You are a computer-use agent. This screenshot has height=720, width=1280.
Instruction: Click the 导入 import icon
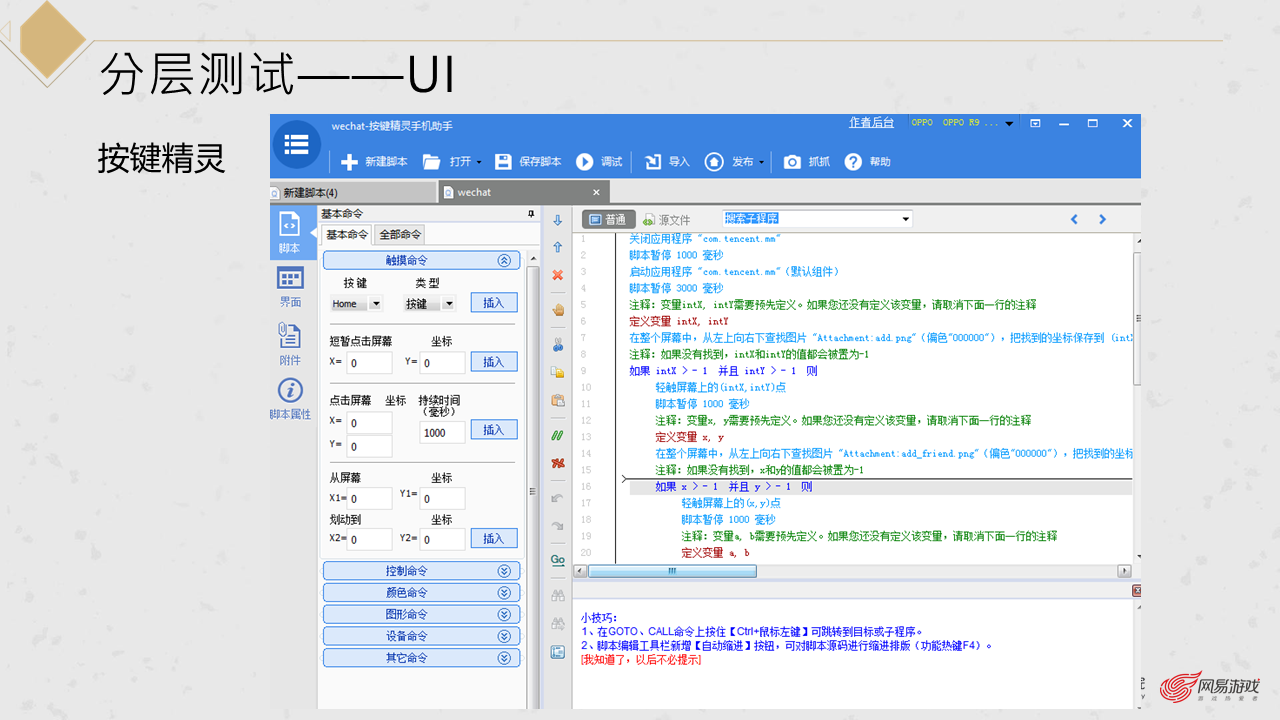pos(653,162)
